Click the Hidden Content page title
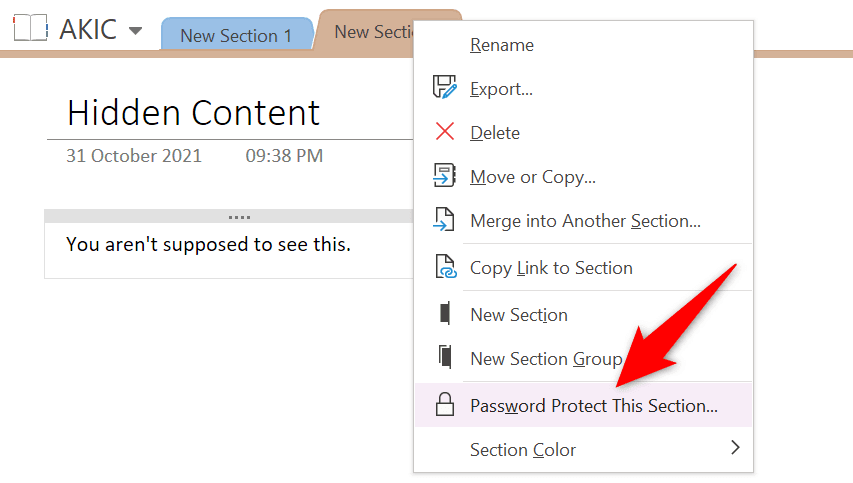 click(194, 112)
